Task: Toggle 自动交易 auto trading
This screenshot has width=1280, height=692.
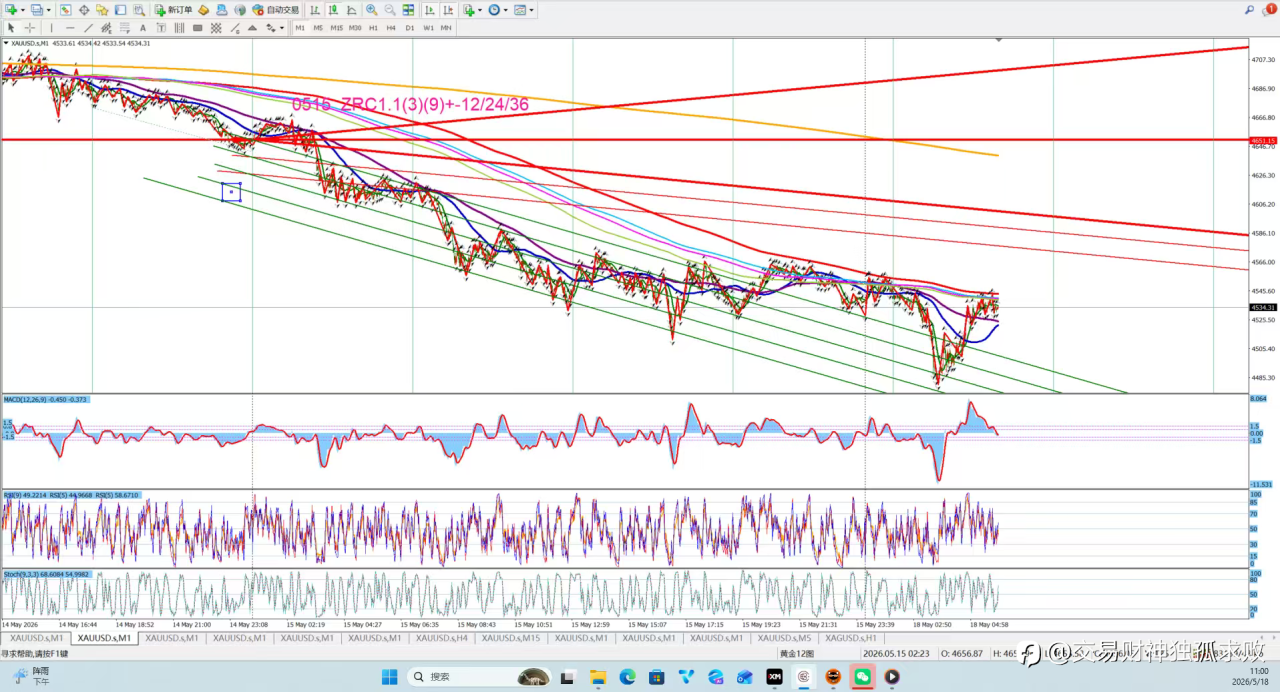Action: [276, 10]
